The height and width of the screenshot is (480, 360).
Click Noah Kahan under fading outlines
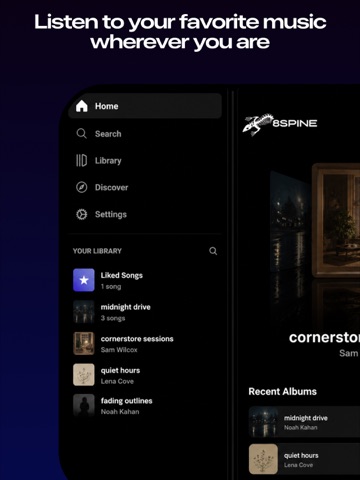[120, 412]
